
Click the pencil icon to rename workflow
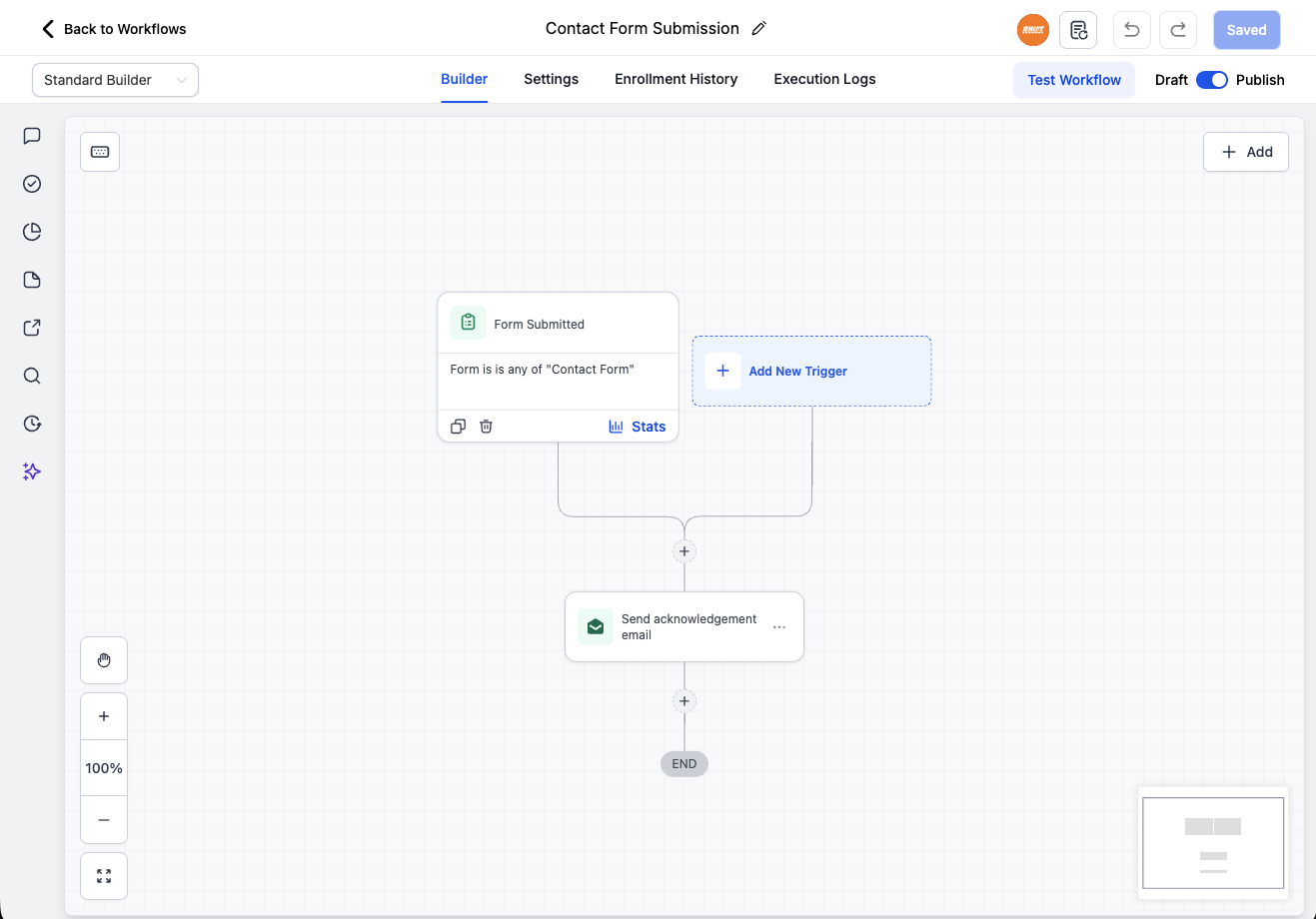pos(758,29)
